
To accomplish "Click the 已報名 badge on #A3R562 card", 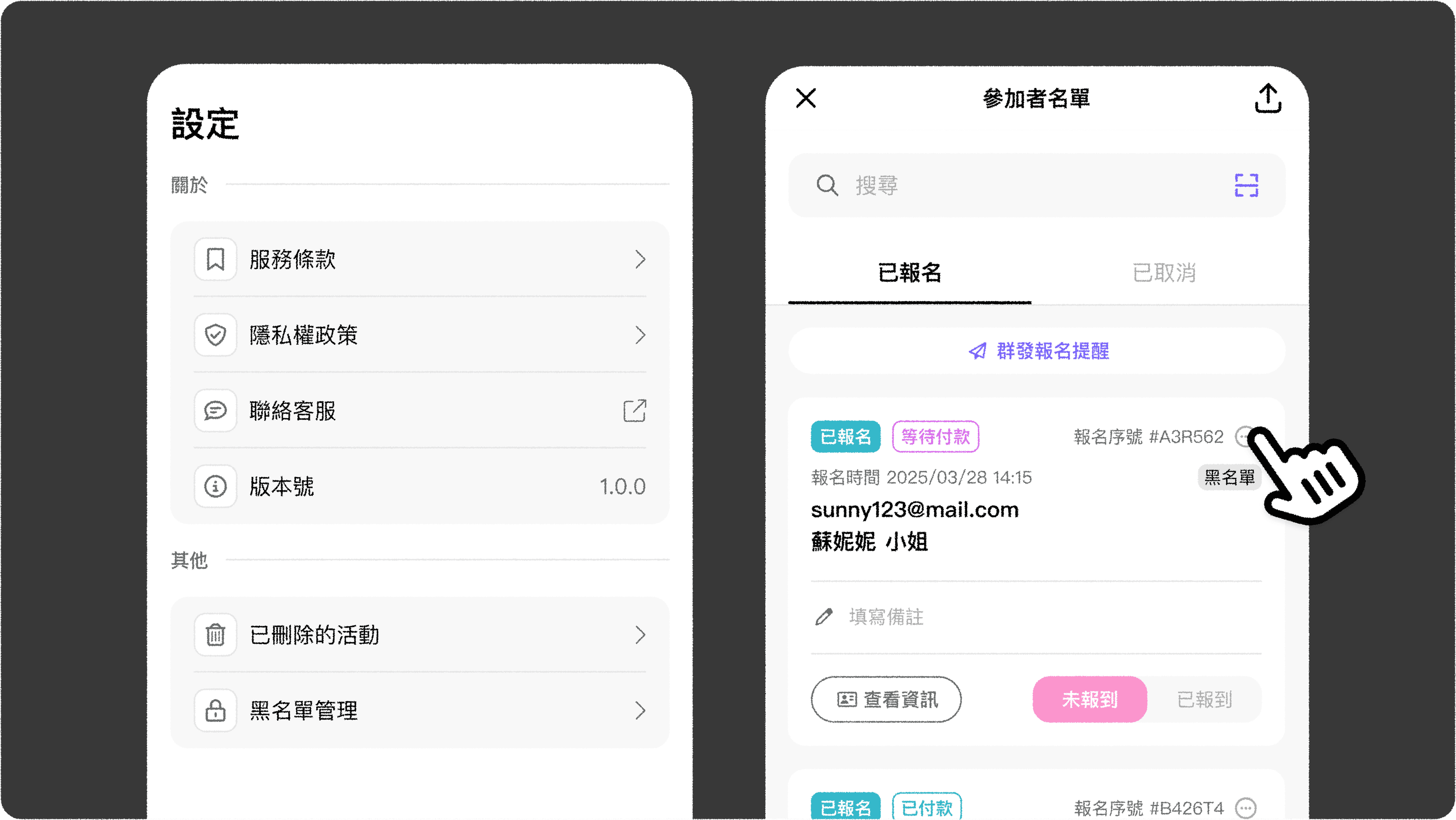I will click(846, 437).
